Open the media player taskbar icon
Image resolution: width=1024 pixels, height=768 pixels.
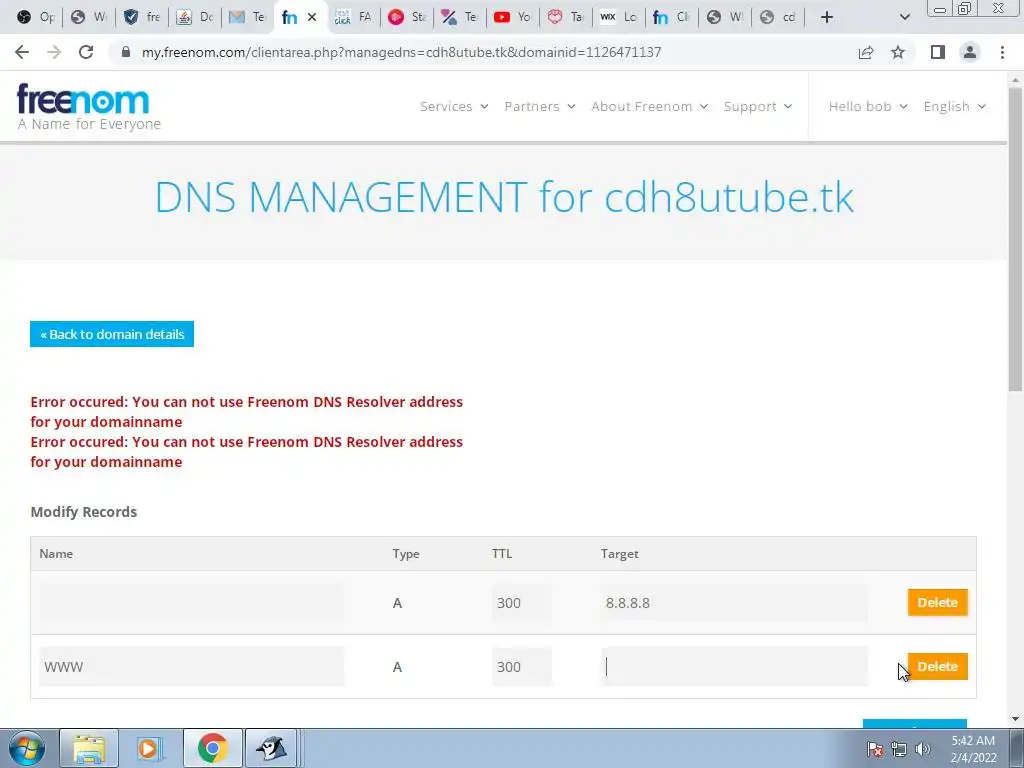(150, 748)
